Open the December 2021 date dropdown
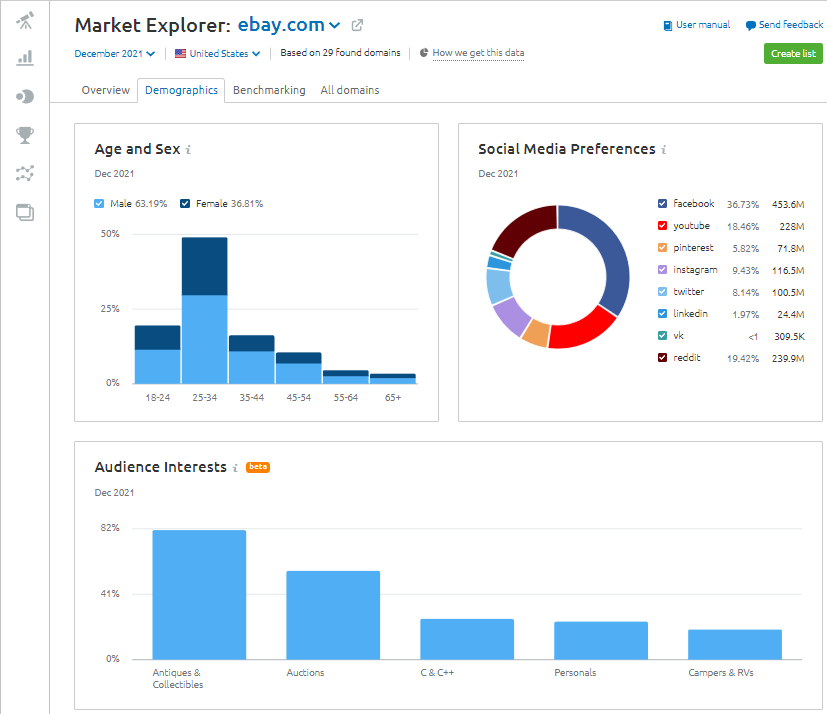 [114, 53]
